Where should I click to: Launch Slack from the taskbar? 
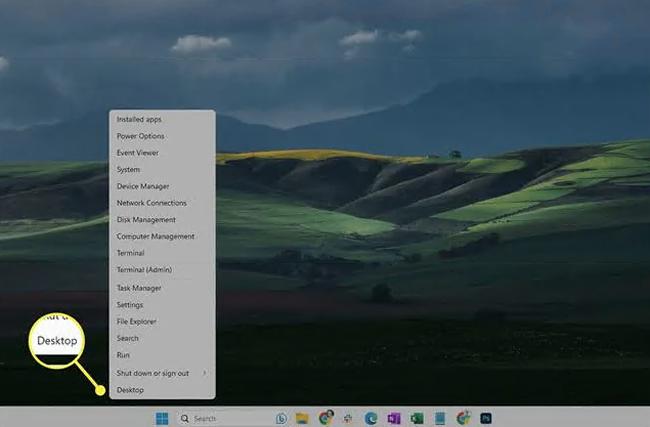[x=348, y=418]
